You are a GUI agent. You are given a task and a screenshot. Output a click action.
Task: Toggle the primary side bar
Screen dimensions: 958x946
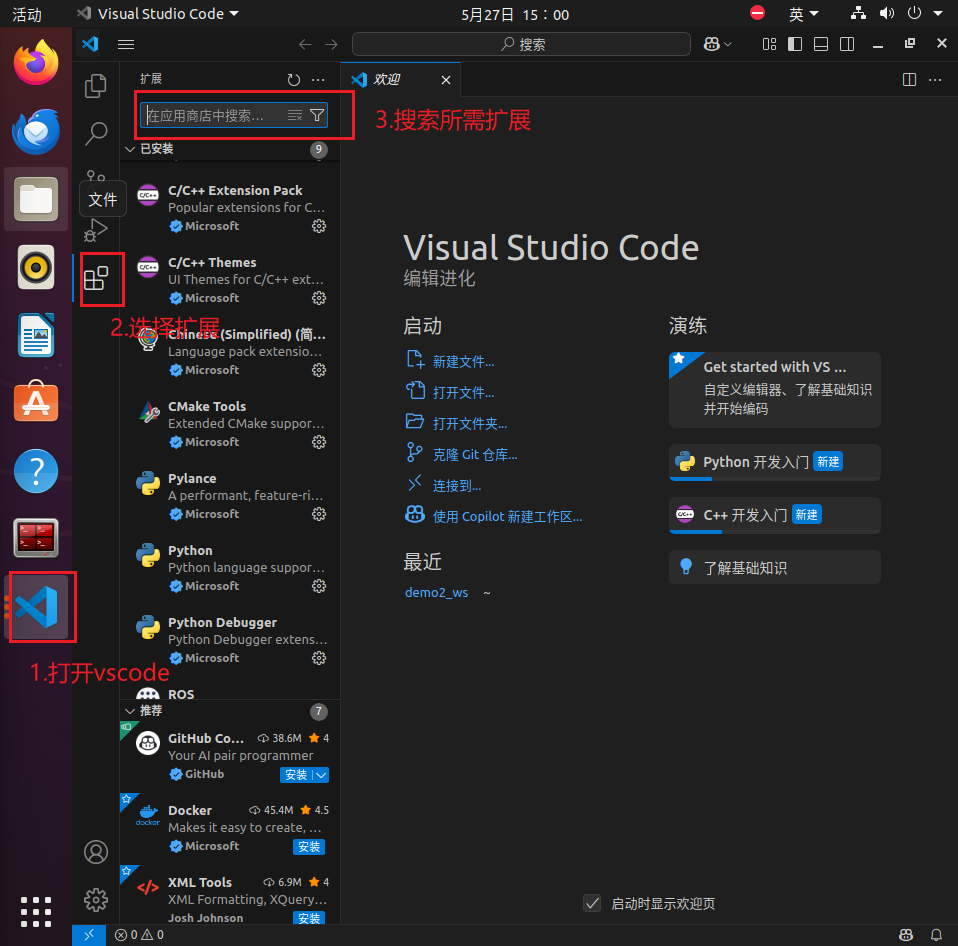[x=795, y=44]
